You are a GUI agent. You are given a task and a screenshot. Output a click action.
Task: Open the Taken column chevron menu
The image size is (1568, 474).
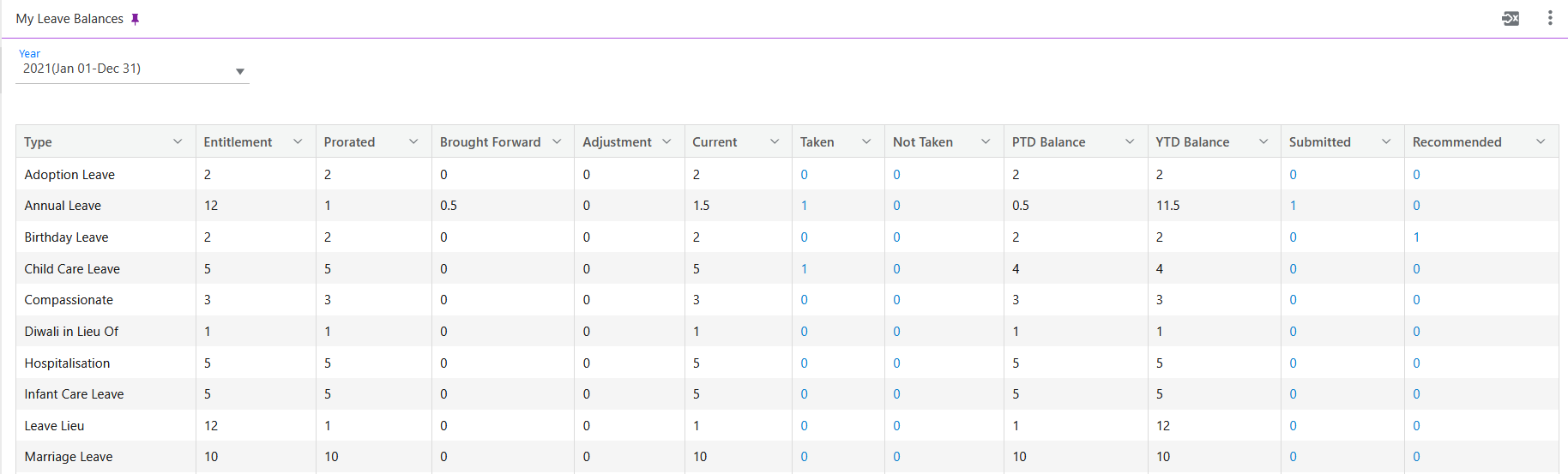(x=866, y=141)
